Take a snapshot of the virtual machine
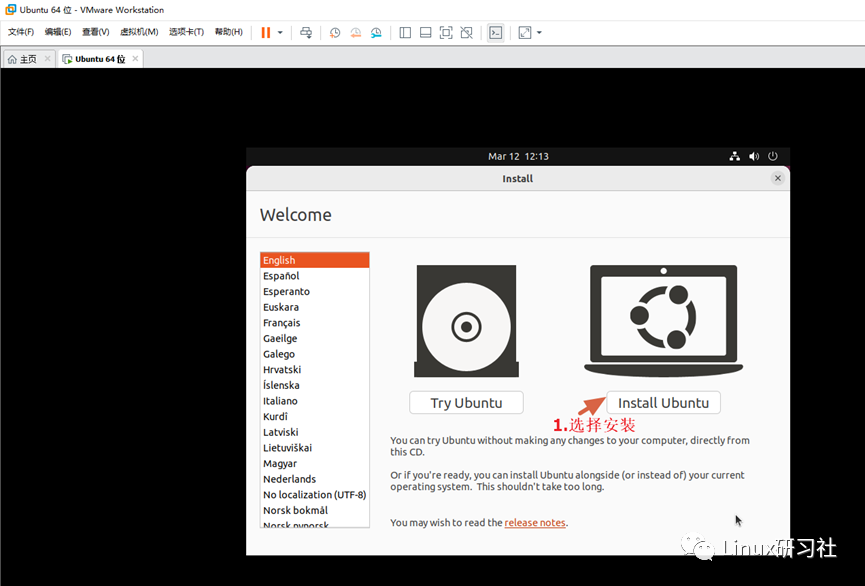The width and height of the screenshot is (865, 586). click(335, 33)
